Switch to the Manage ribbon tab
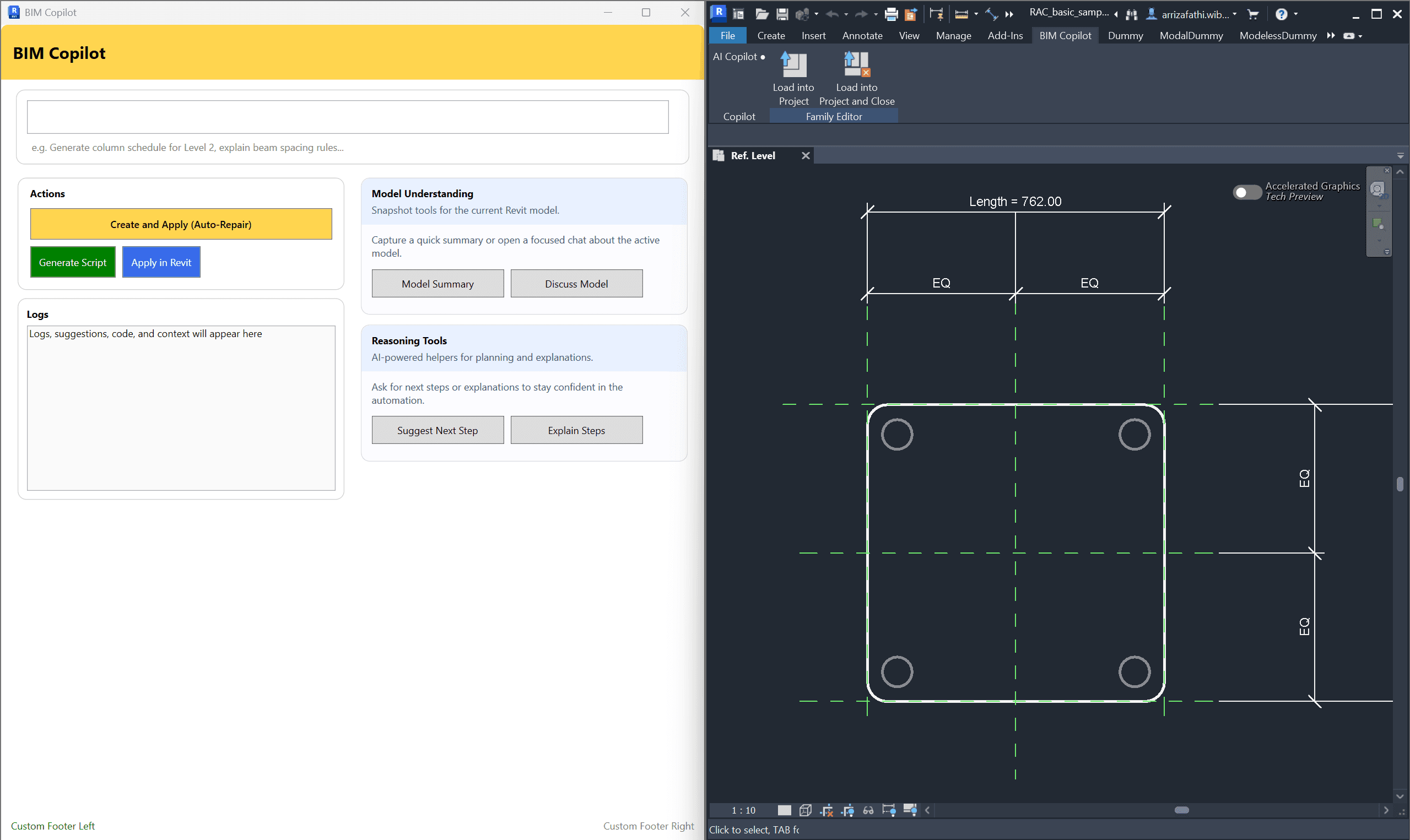 pyautogui.click(x=953, y=36)
